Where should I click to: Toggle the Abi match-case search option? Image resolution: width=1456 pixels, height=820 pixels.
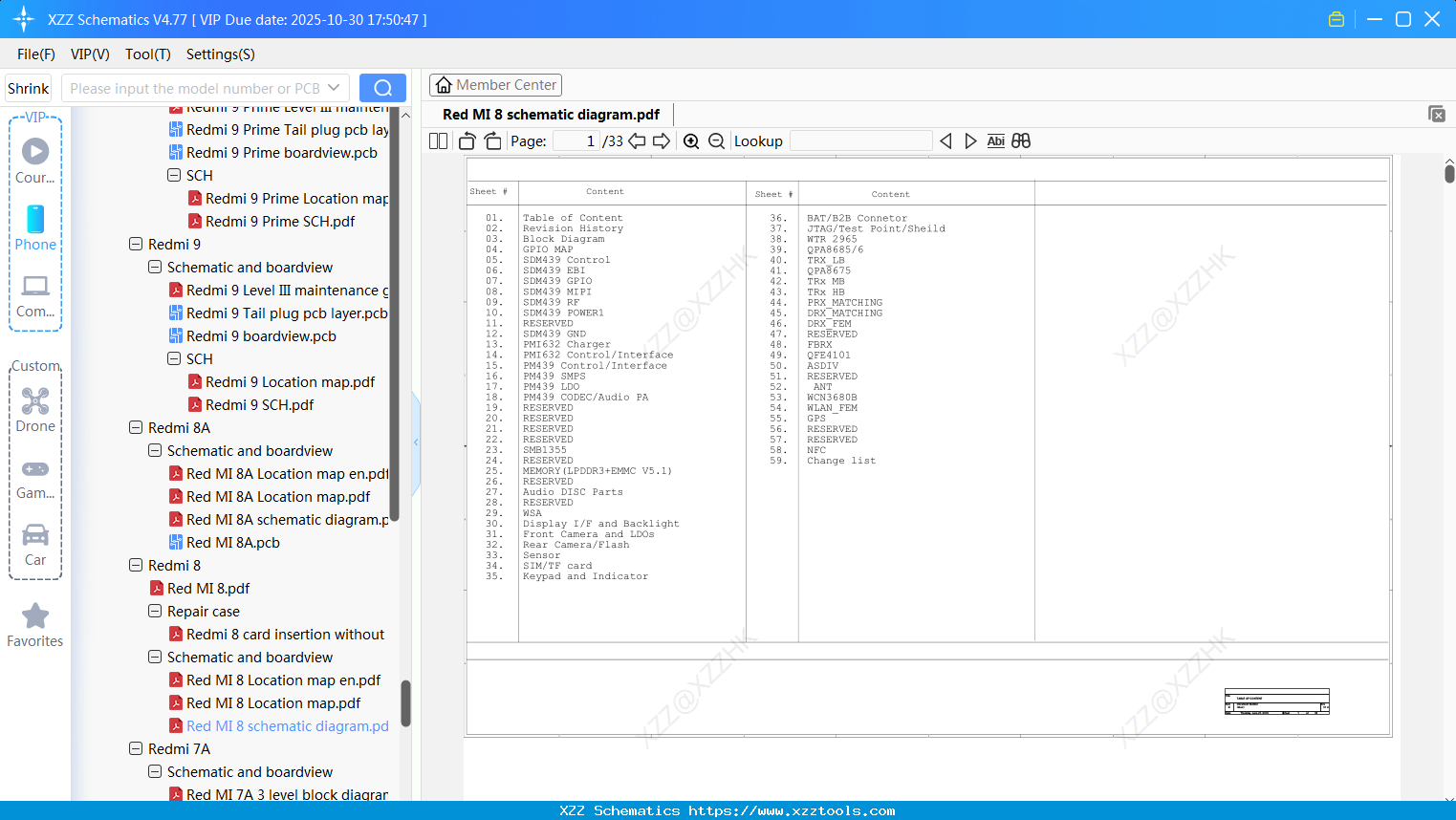click(x=995, y=141)
